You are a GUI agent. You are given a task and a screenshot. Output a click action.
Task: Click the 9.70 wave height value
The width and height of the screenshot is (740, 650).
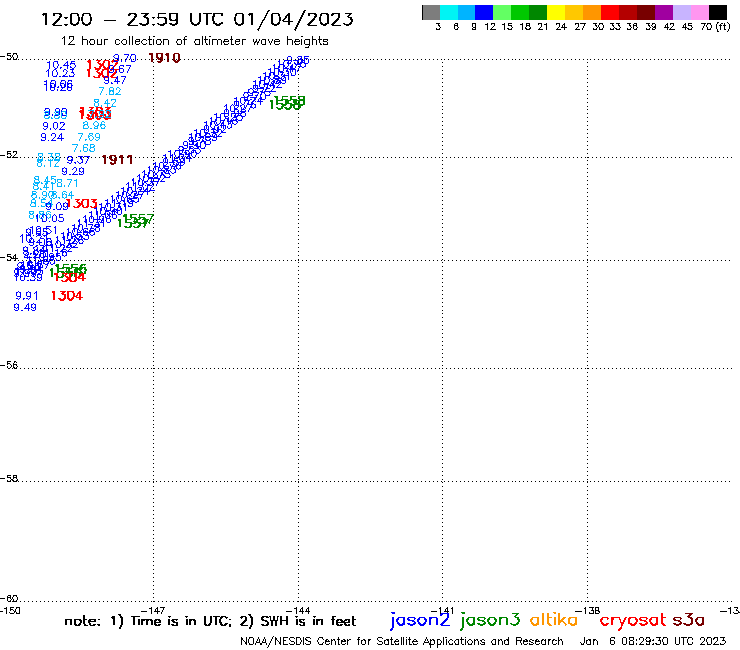click(125, 58)
